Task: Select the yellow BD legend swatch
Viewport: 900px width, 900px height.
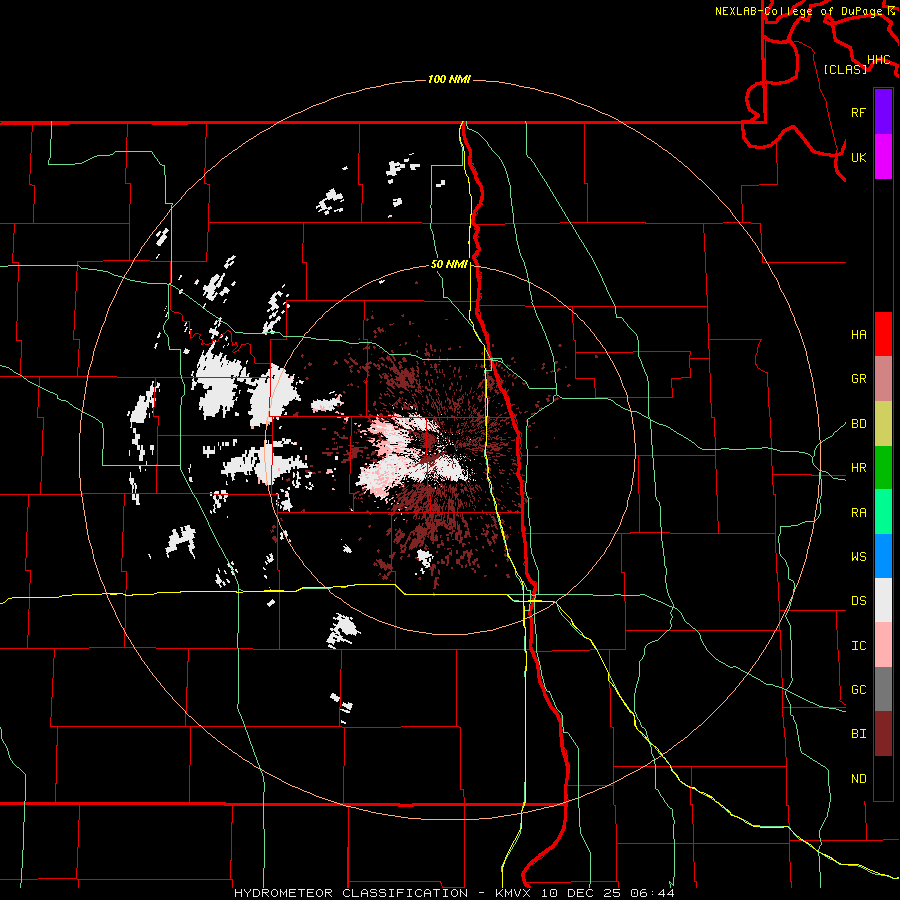Action: pyautogui.click(x=883, y=424)
